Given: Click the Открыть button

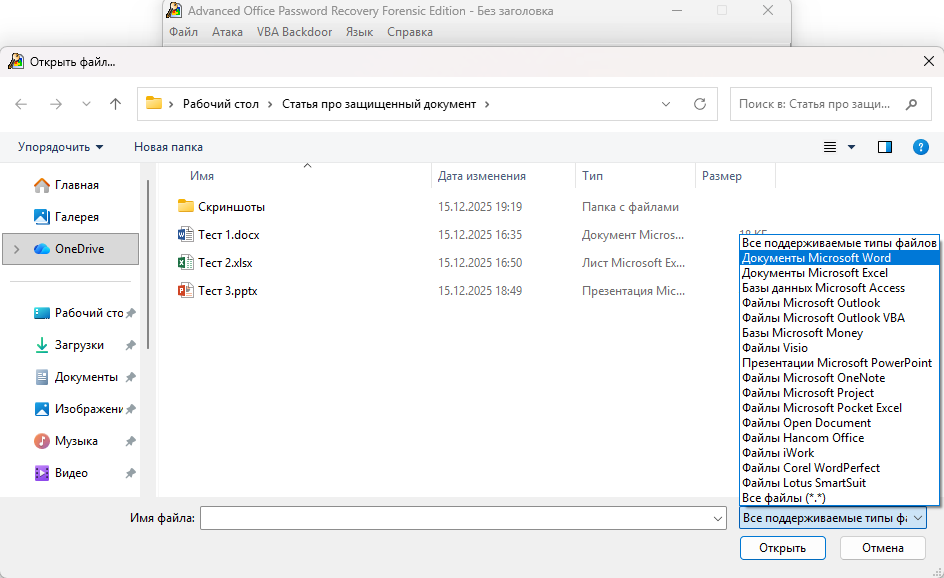Looking at the screenshot, I should click(783, 548).
